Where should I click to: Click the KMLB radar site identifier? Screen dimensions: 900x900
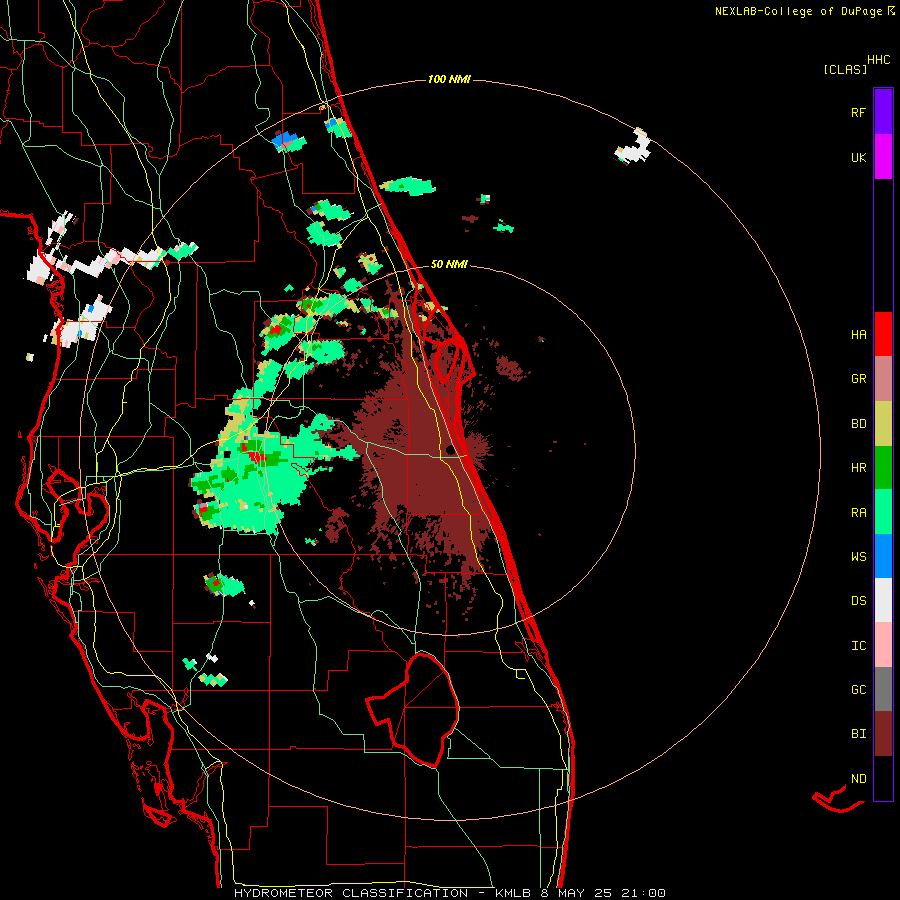[514, 893]
